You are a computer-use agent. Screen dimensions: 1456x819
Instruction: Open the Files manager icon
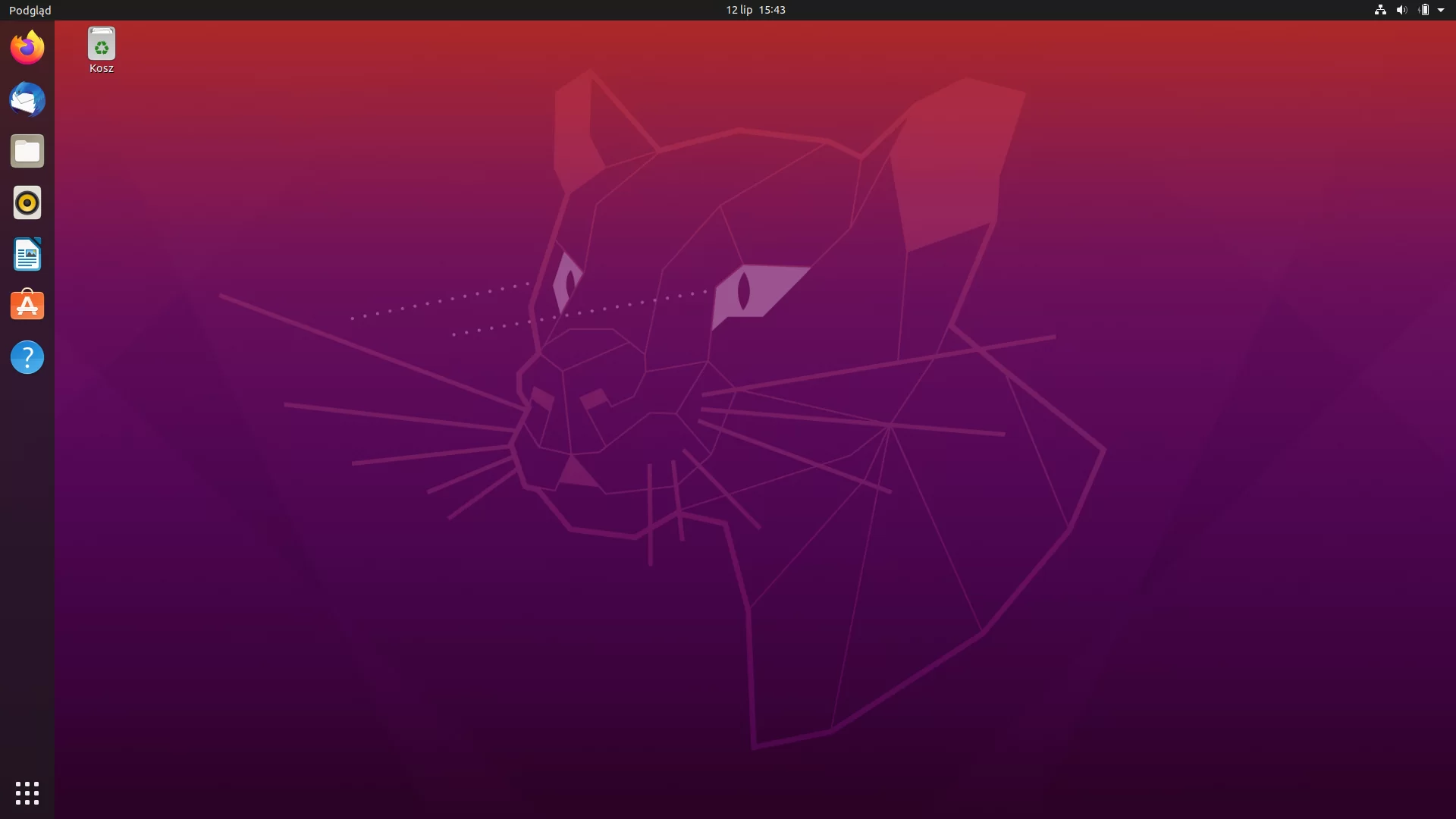[x=27, y=152]
